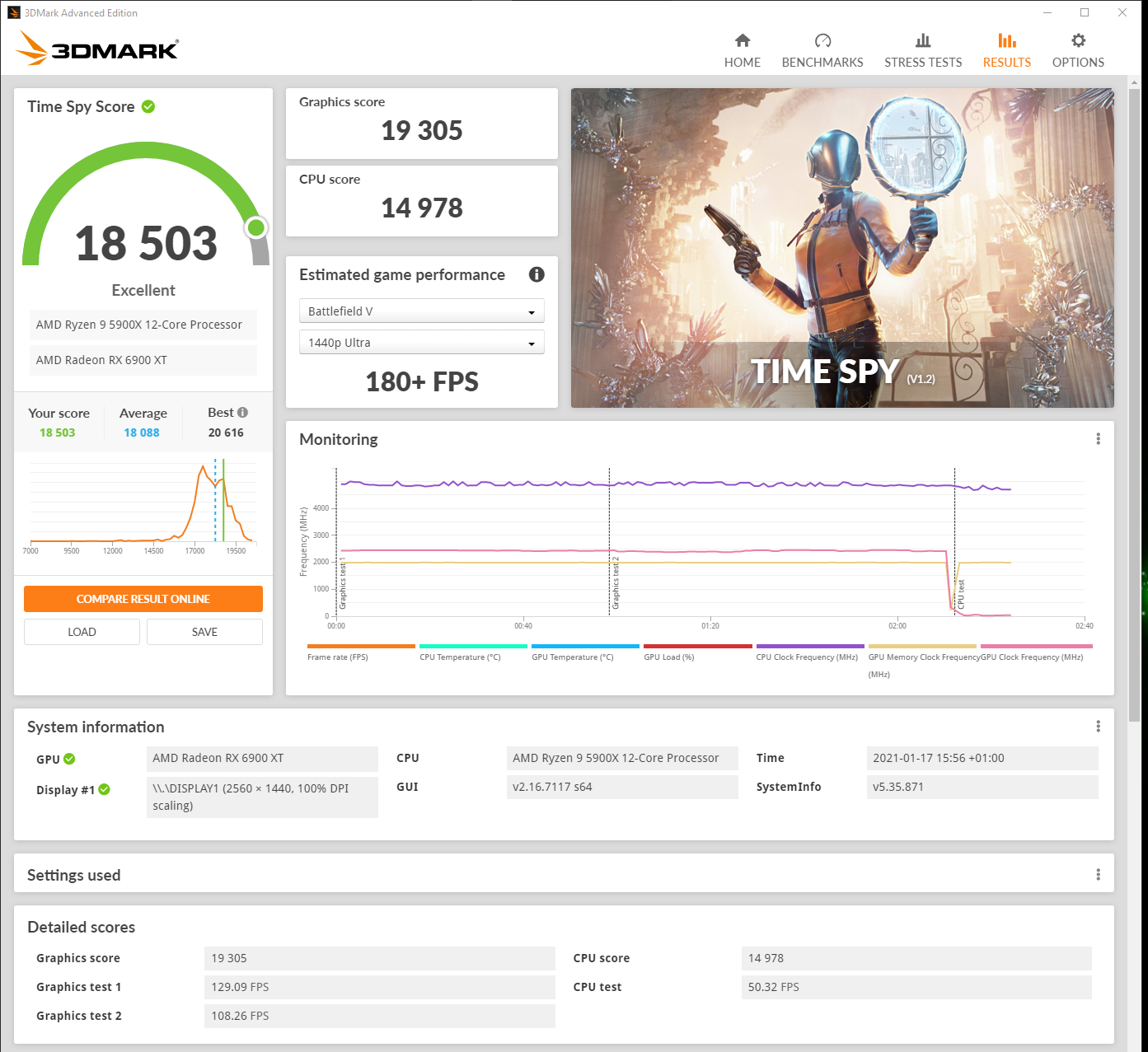Open the Monitoring panel three-dot menu
Viewport: 1148px width, 1052px height.
1098,439
